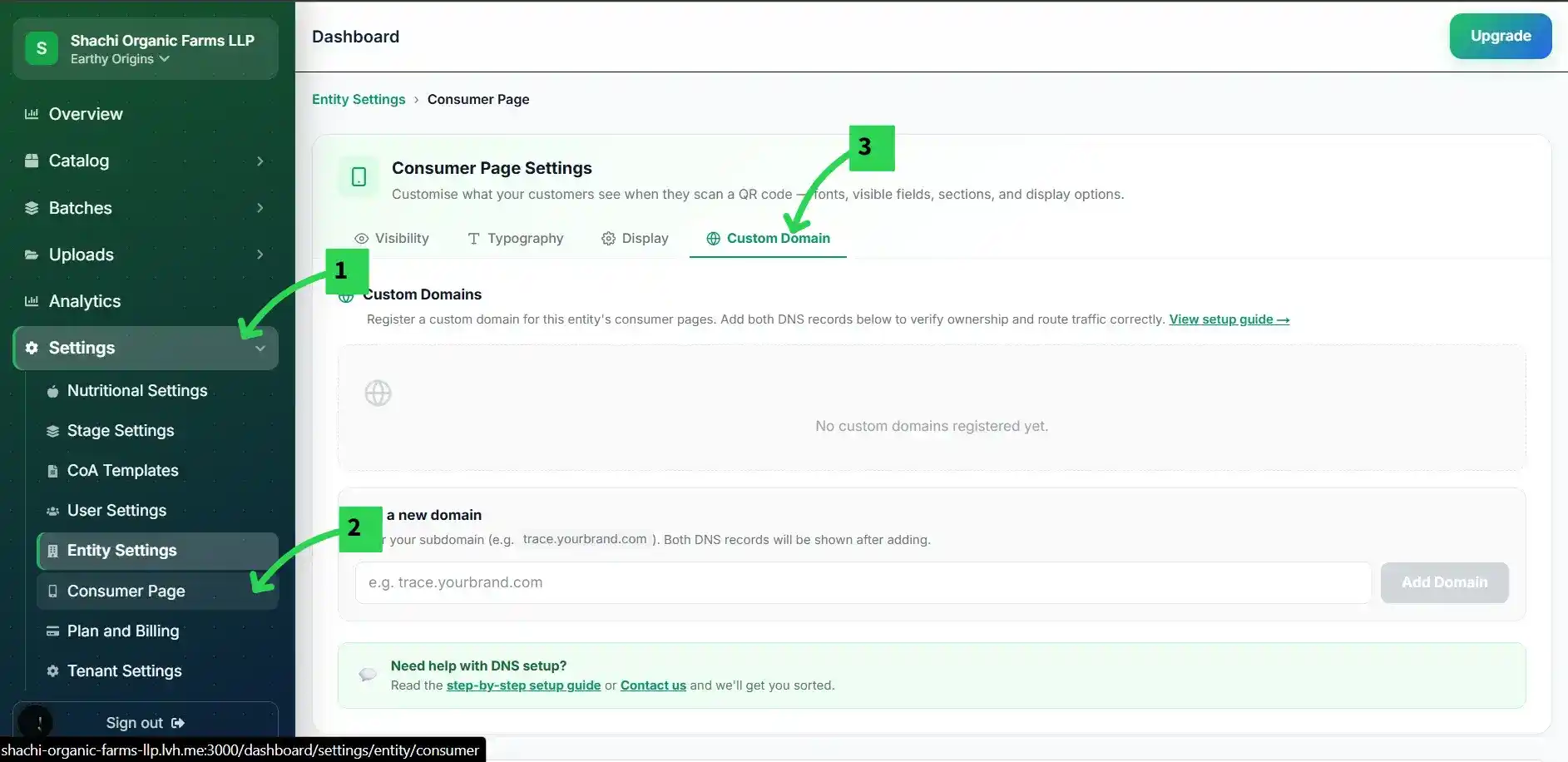Screen dimensions: 1568x762
Task: Expand the Catalog submenu chevron
Action: click(260, 161)
